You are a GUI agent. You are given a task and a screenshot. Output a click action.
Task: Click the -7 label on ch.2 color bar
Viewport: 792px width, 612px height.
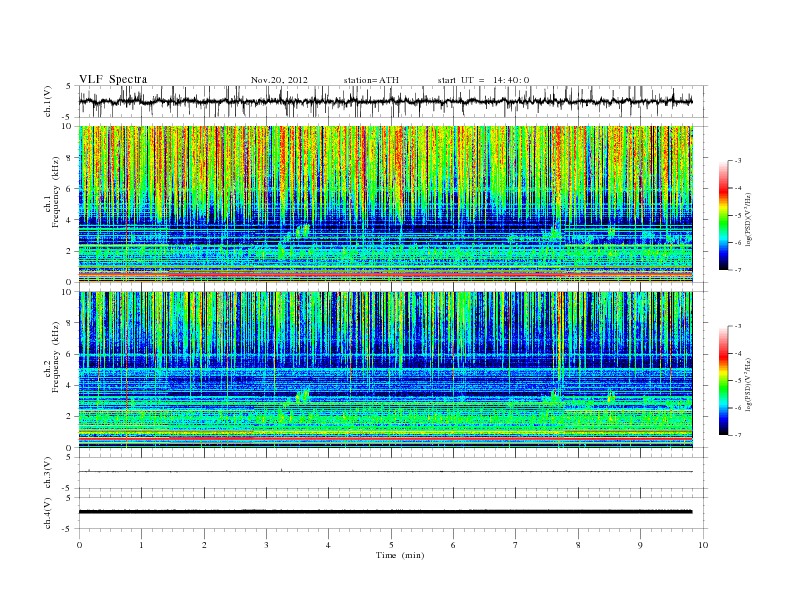738,435
